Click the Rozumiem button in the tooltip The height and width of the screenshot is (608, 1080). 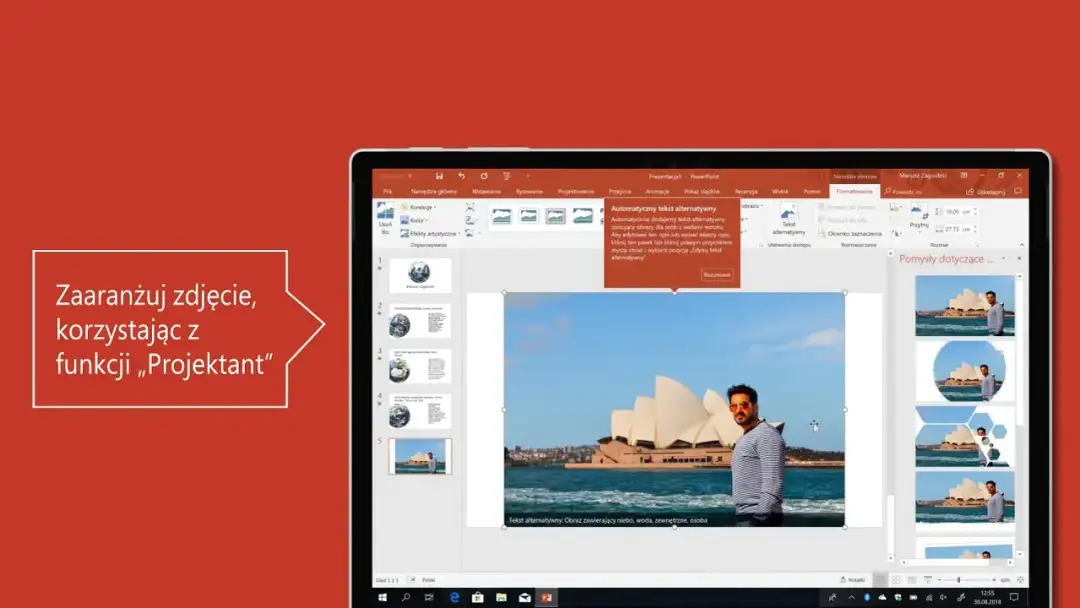(x=716, y=274)
